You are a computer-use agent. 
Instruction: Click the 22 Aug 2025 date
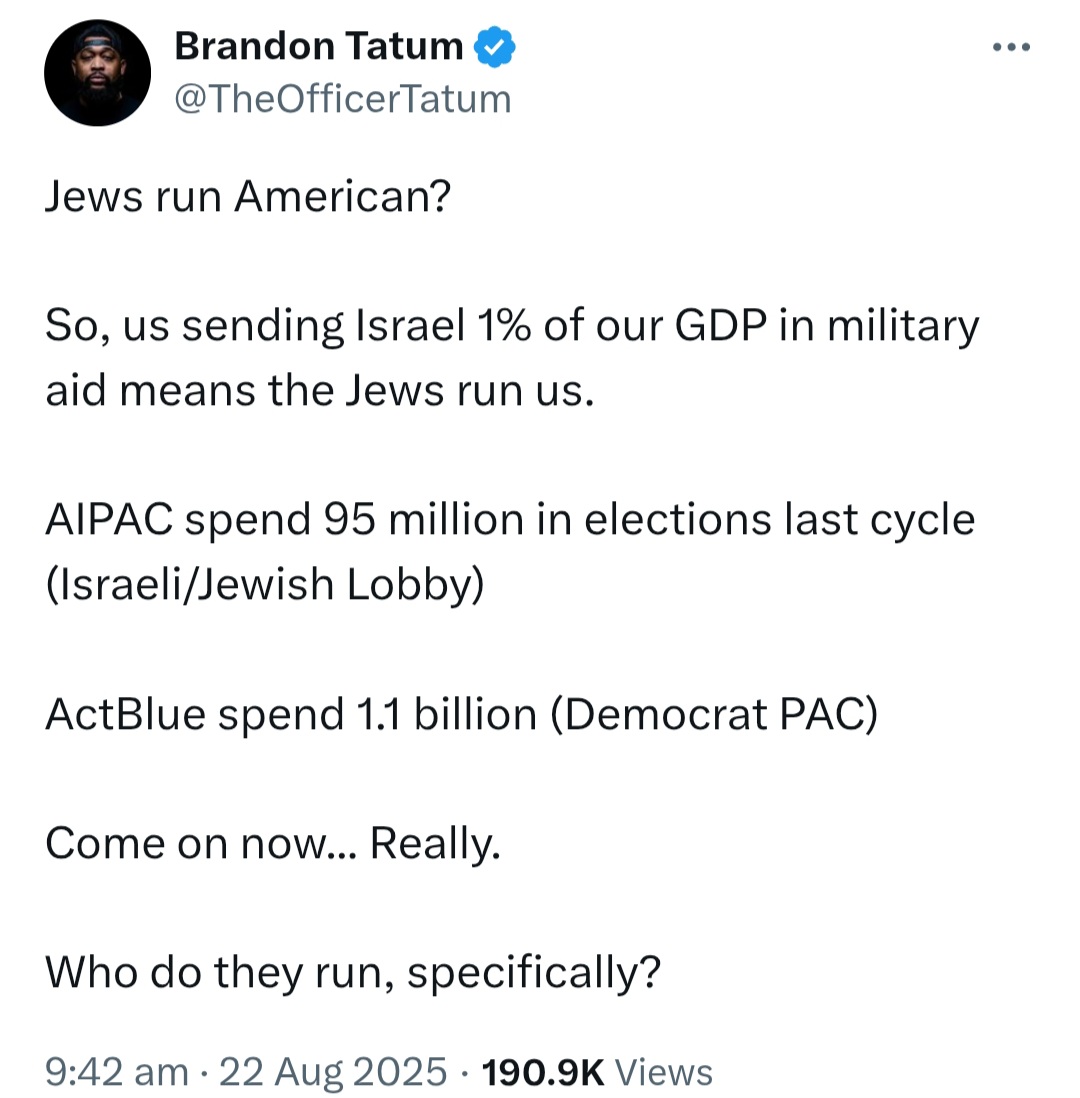332,1071
